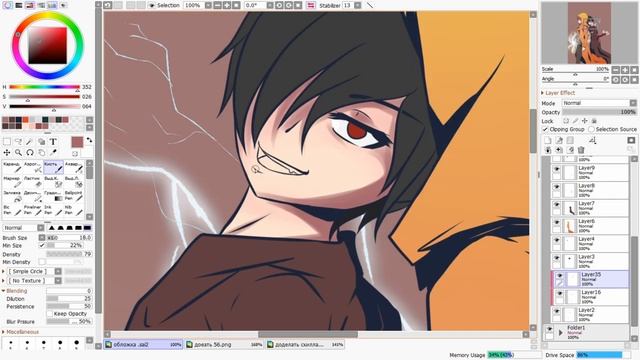Viewport: 640px width, 360px height.
Task: Swap foreground and background colors
Action: coord(89,140)
